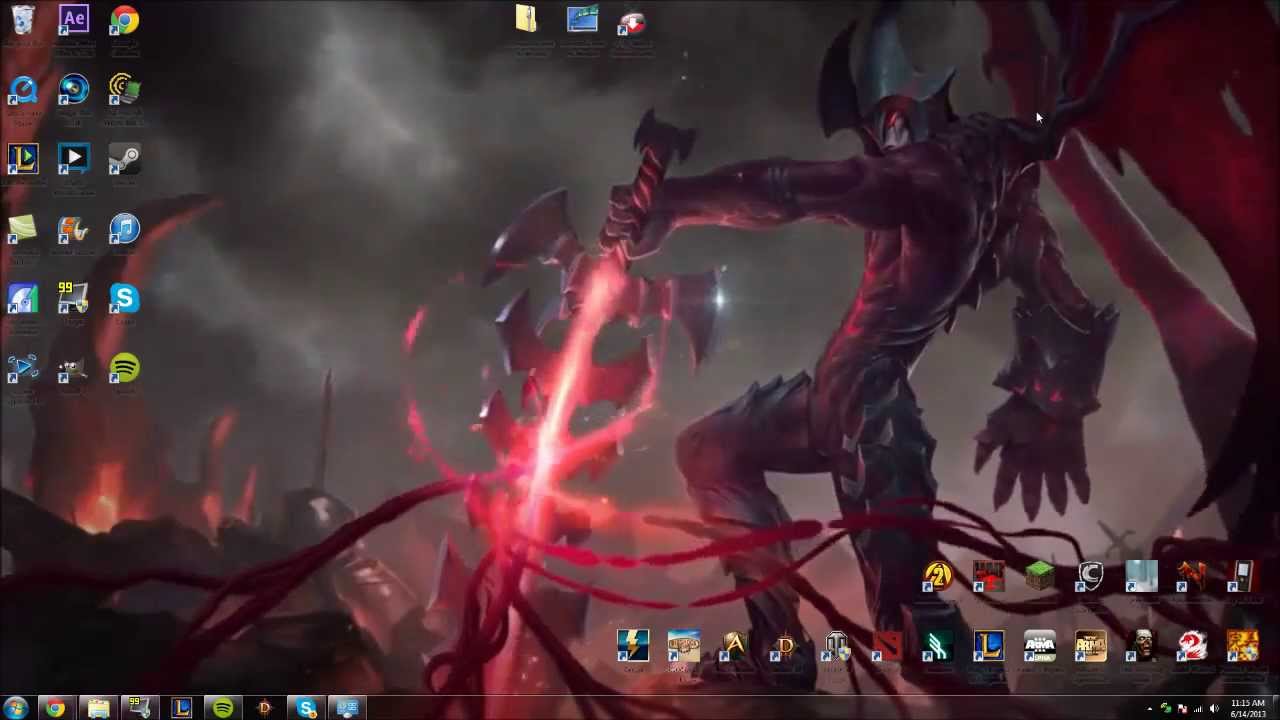
Task: Open the blue disc-case desktop shortcut
Action: pos(22,299)
